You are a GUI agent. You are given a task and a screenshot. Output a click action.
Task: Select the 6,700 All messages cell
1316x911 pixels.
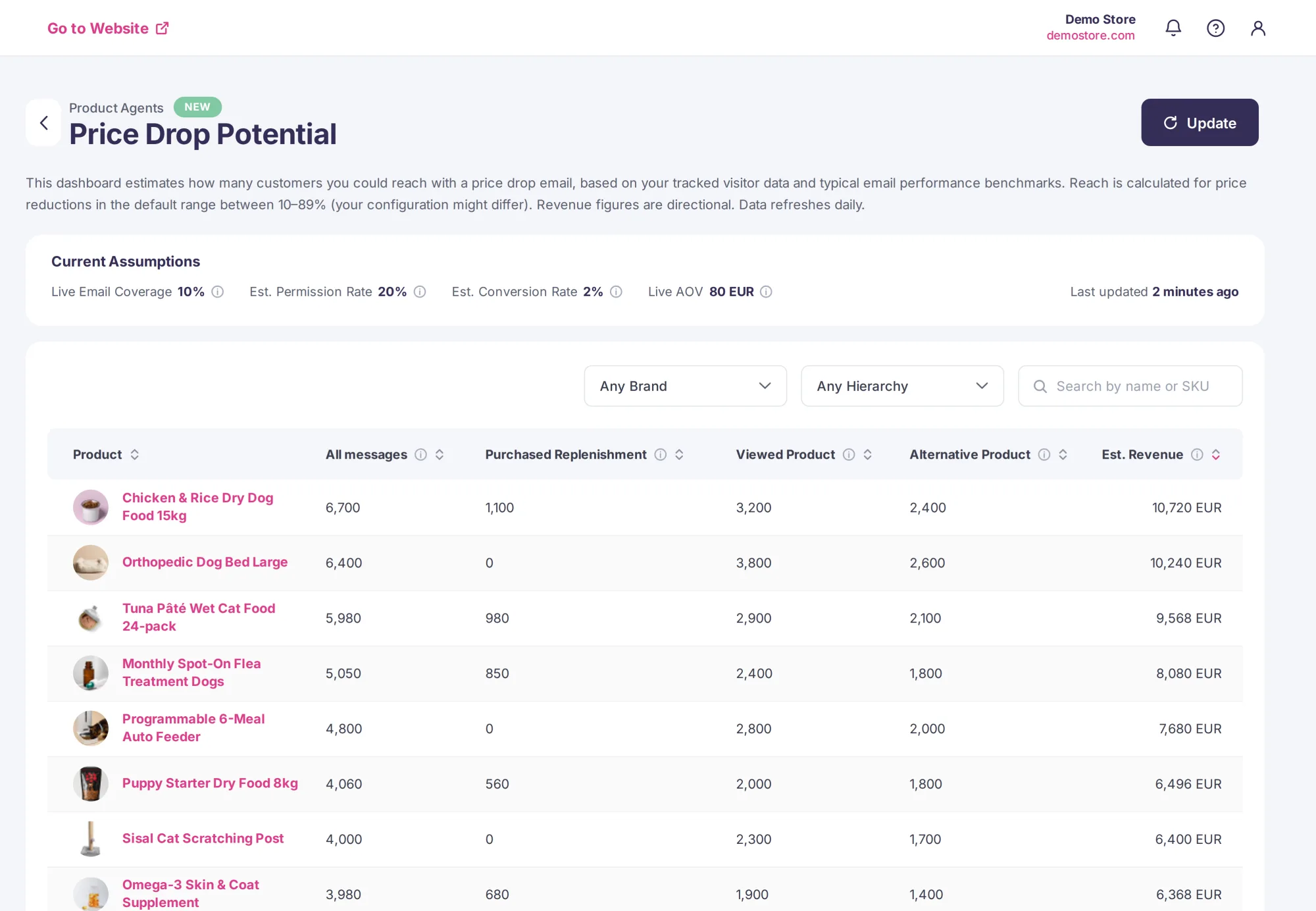(x=343, y=508)
